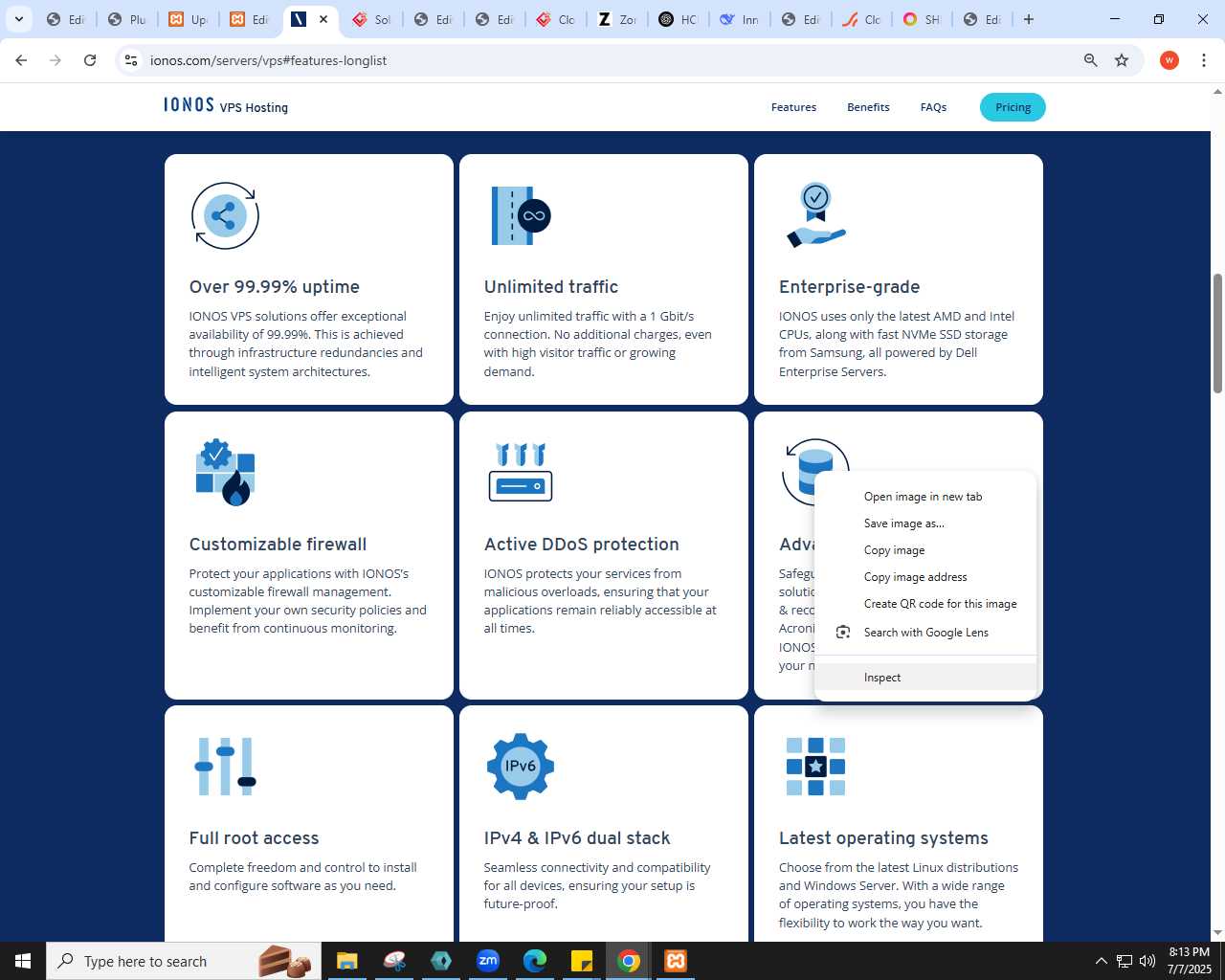Open Chrome's three-dot menu
The height and width of the screenshot is (980, 1225).
[1204, 60]
